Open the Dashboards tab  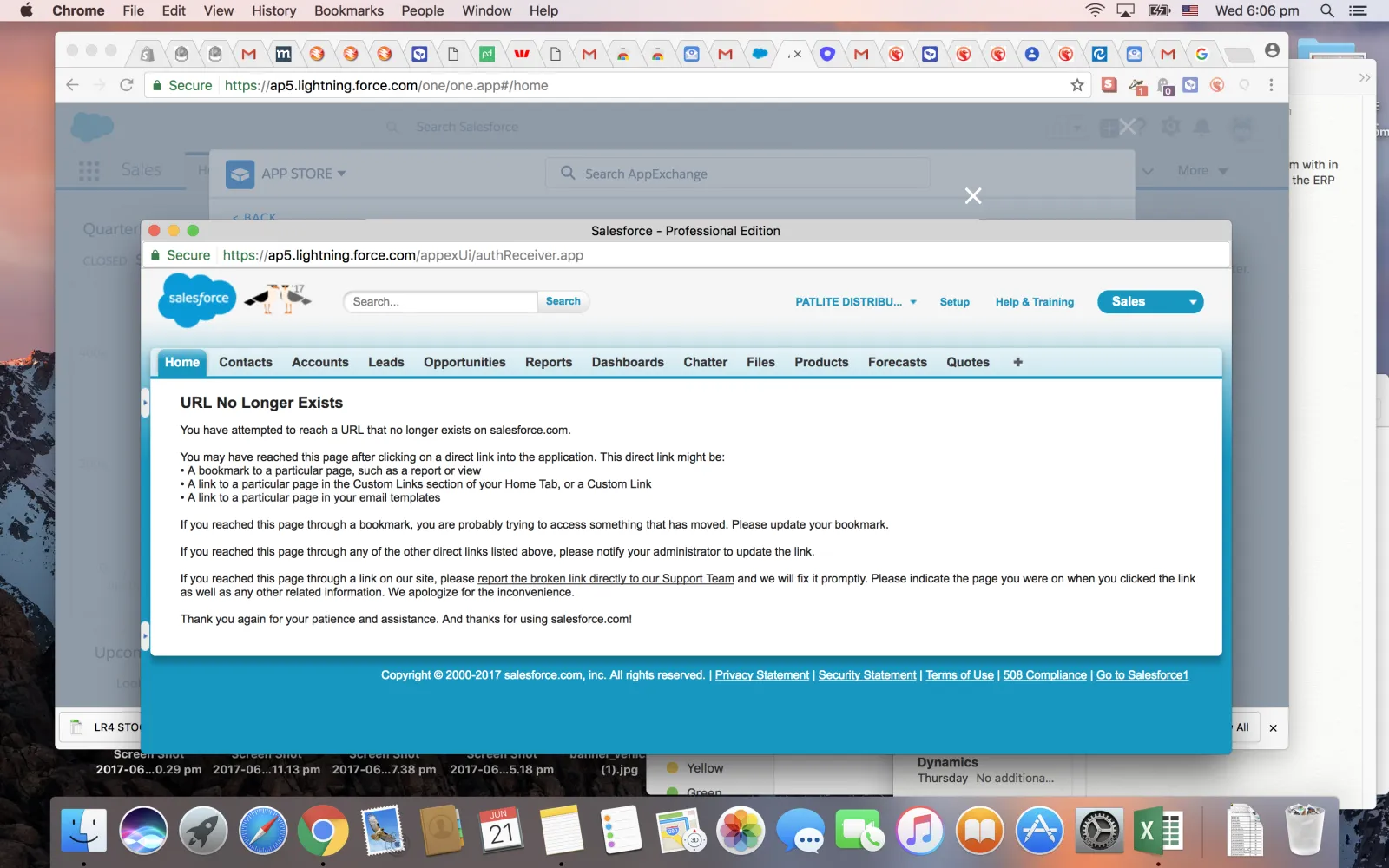coord(628,362)
